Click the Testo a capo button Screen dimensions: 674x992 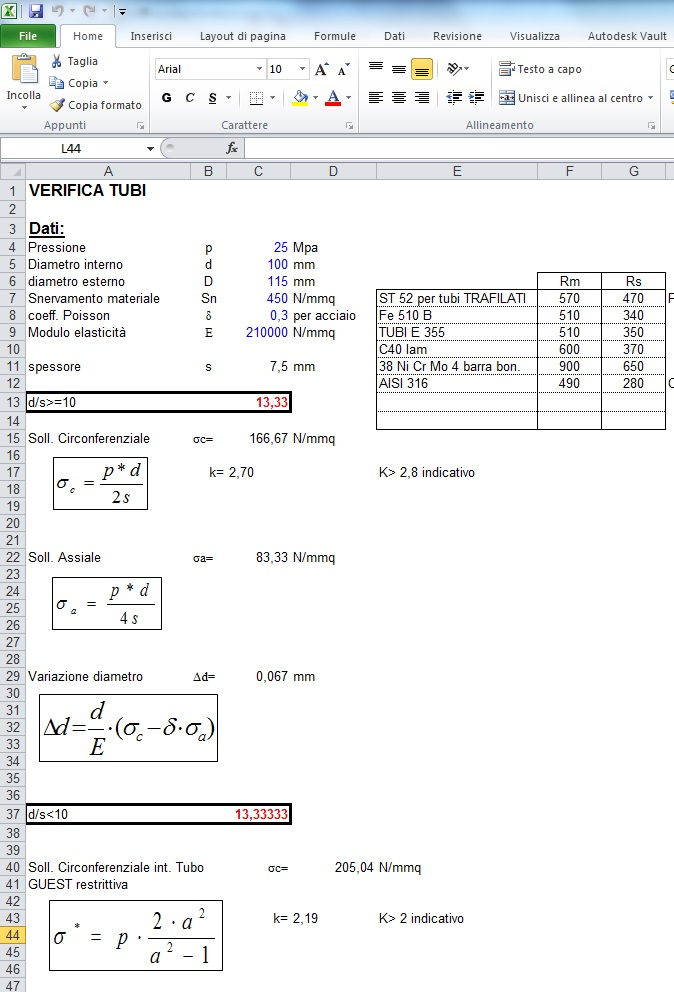[x=540, y=69]
